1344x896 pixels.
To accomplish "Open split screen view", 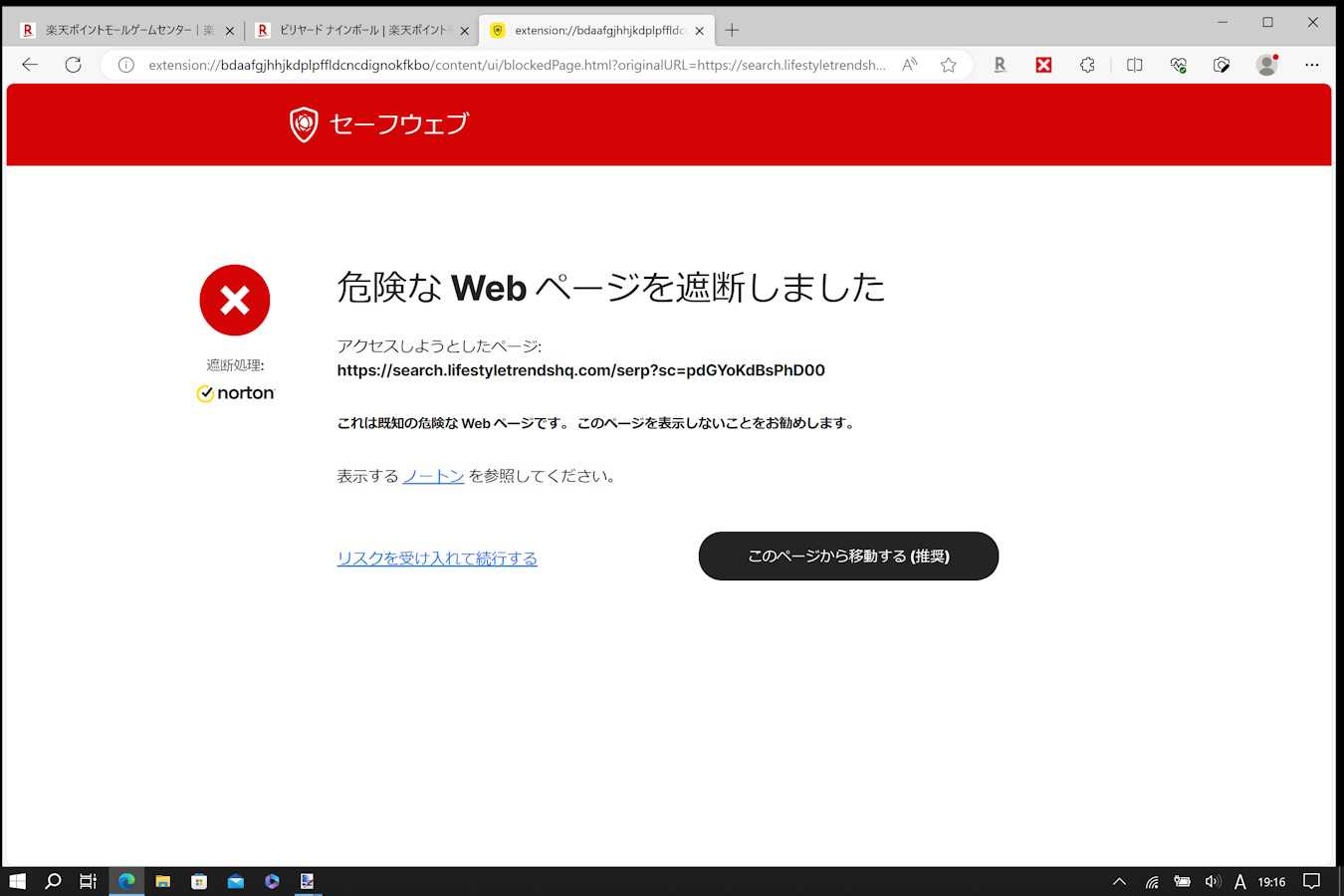I will [x=1134, y=65].
